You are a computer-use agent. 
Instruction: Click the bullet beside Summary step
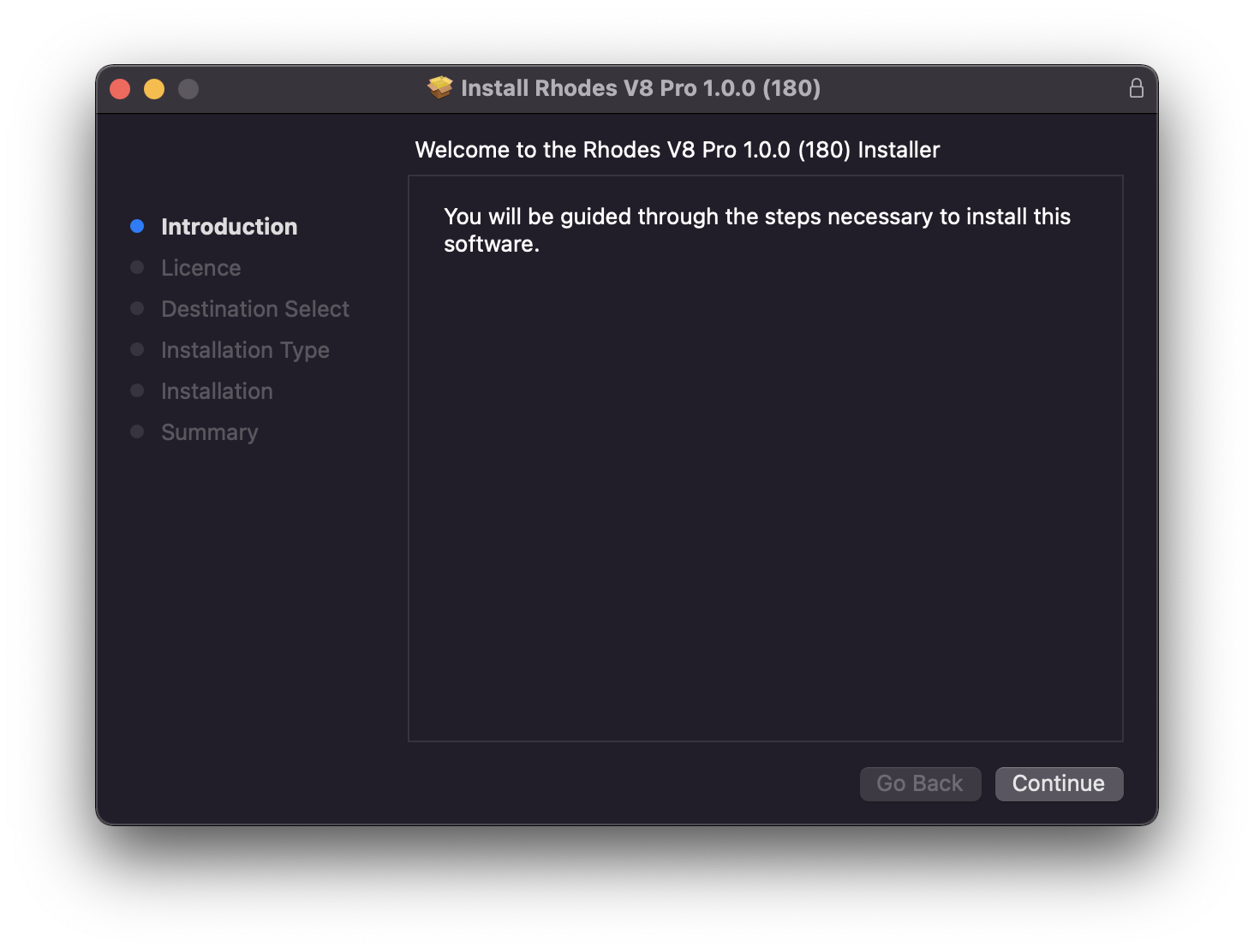137,431
